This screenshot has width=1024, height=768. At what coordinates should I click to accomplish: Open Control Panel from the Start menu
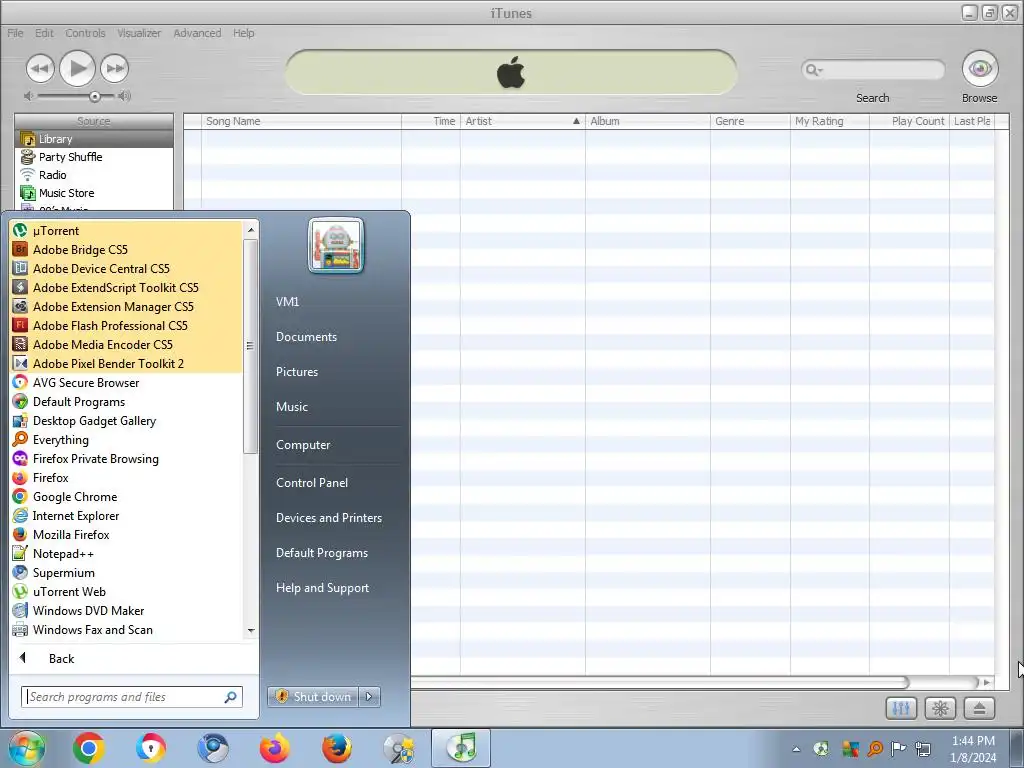(312, 483)
